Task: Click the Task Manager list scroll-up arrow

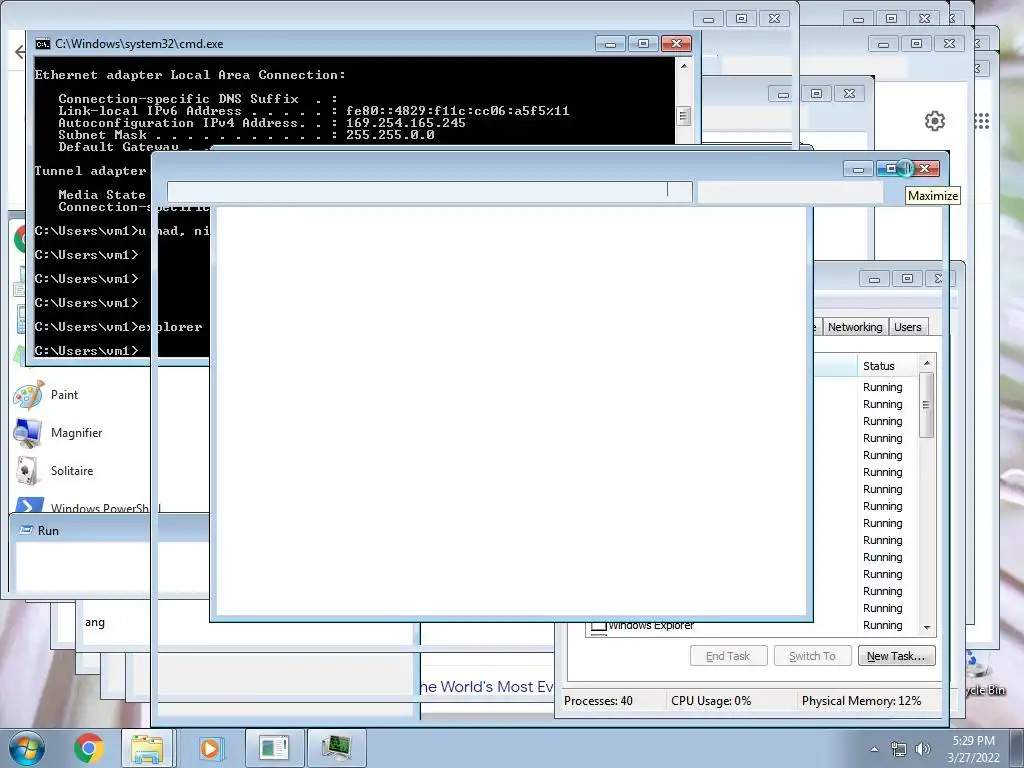Action: point(927,363)
